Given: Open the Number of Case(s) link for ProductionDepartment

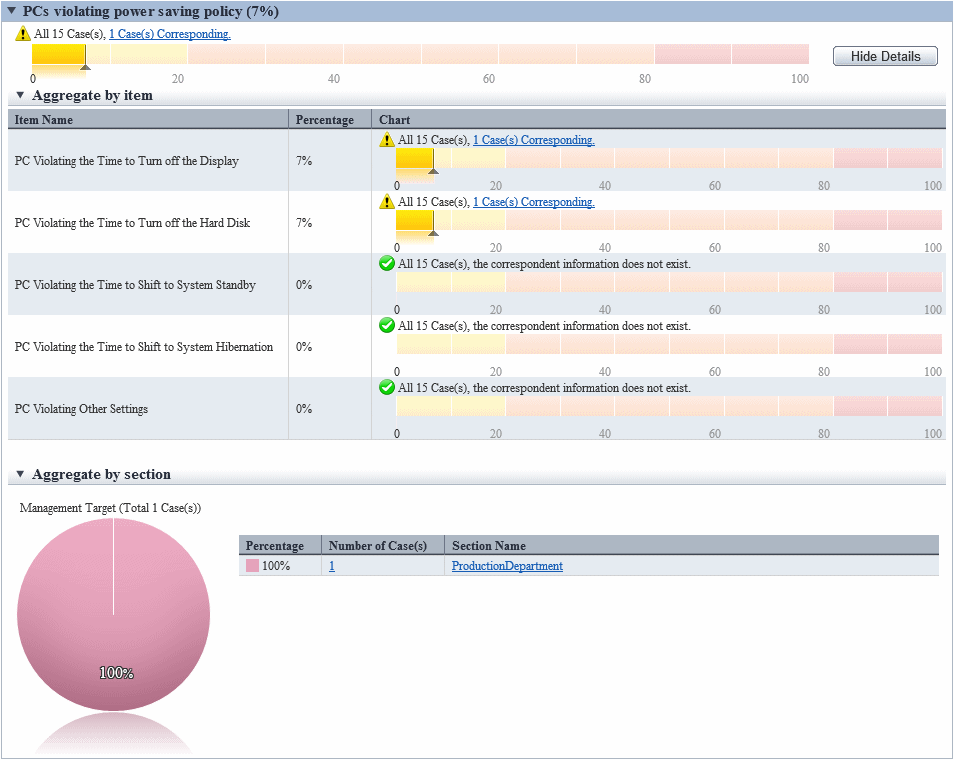Looking at the screenshot, I should click(x=332, y=566).
